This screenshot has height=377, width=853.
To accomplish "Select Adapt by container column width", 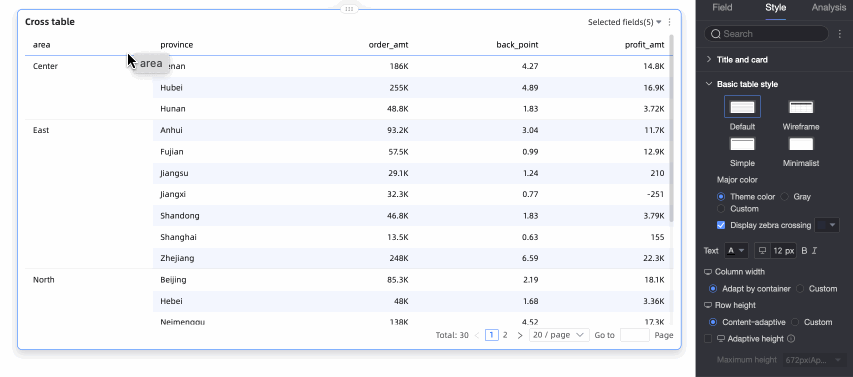I will [713, 288].
